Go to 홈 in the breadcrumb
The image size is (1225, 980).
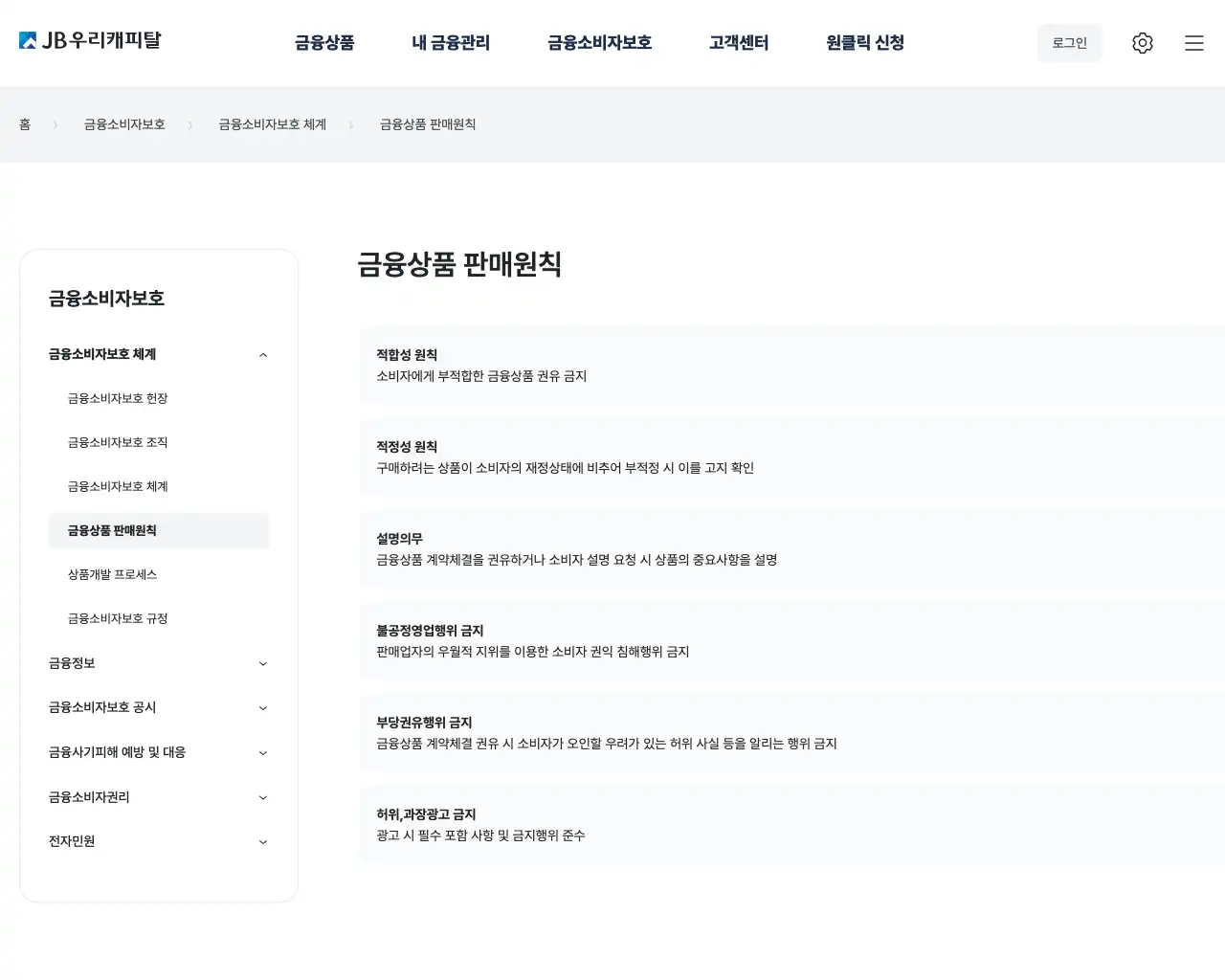tap(25, 124)
